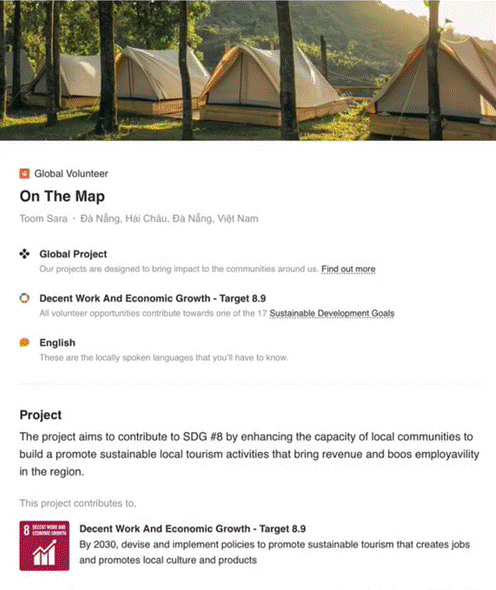Viewport: 496px width, 590px height.
Task: Click the project description paragraph
Action: (x=249, y=454)
